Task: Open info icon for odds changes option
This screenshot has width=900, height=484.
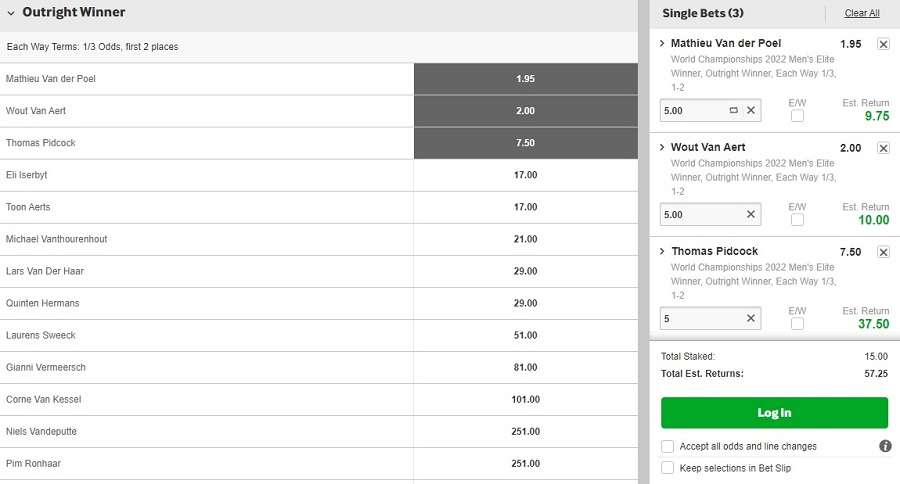Action: pyautogui.click(x=885, y=446)
